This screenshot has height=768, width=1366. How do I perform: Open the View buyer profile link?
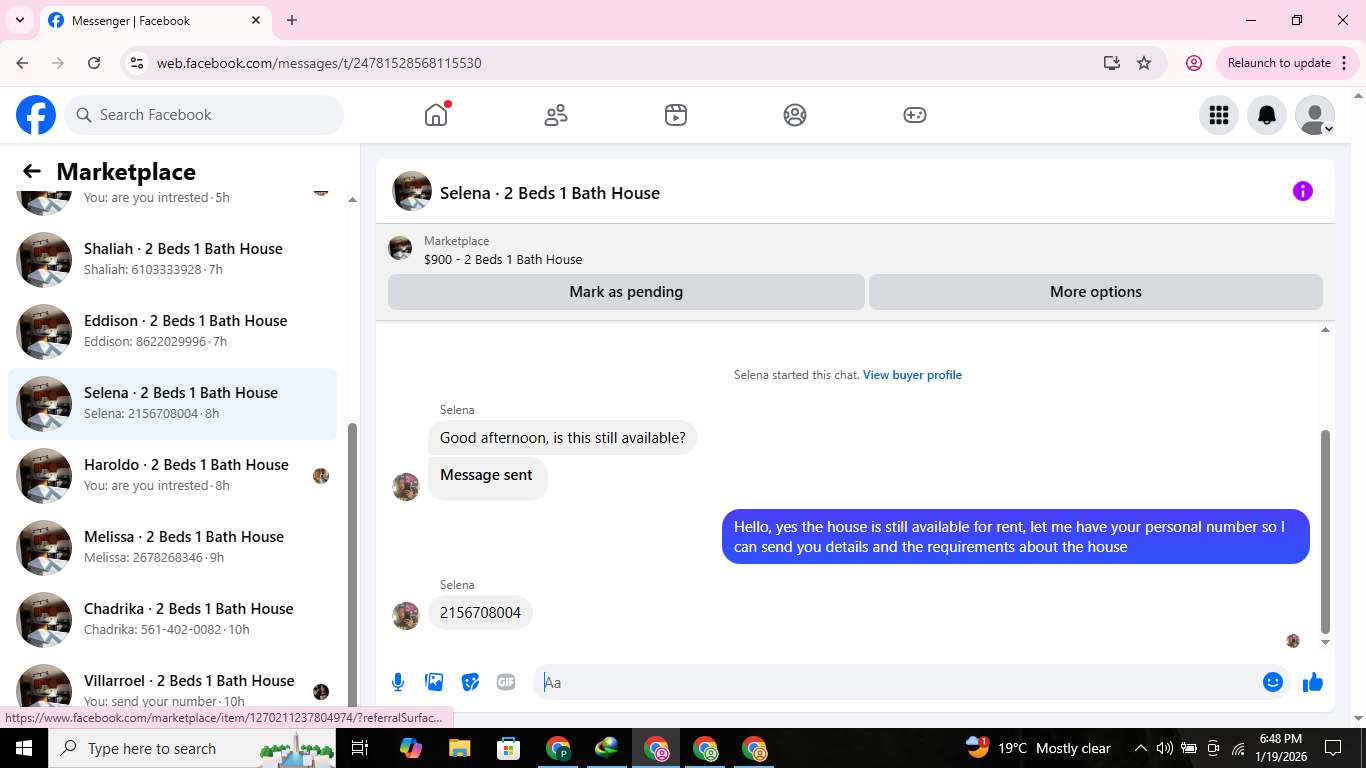pos(912,375)
